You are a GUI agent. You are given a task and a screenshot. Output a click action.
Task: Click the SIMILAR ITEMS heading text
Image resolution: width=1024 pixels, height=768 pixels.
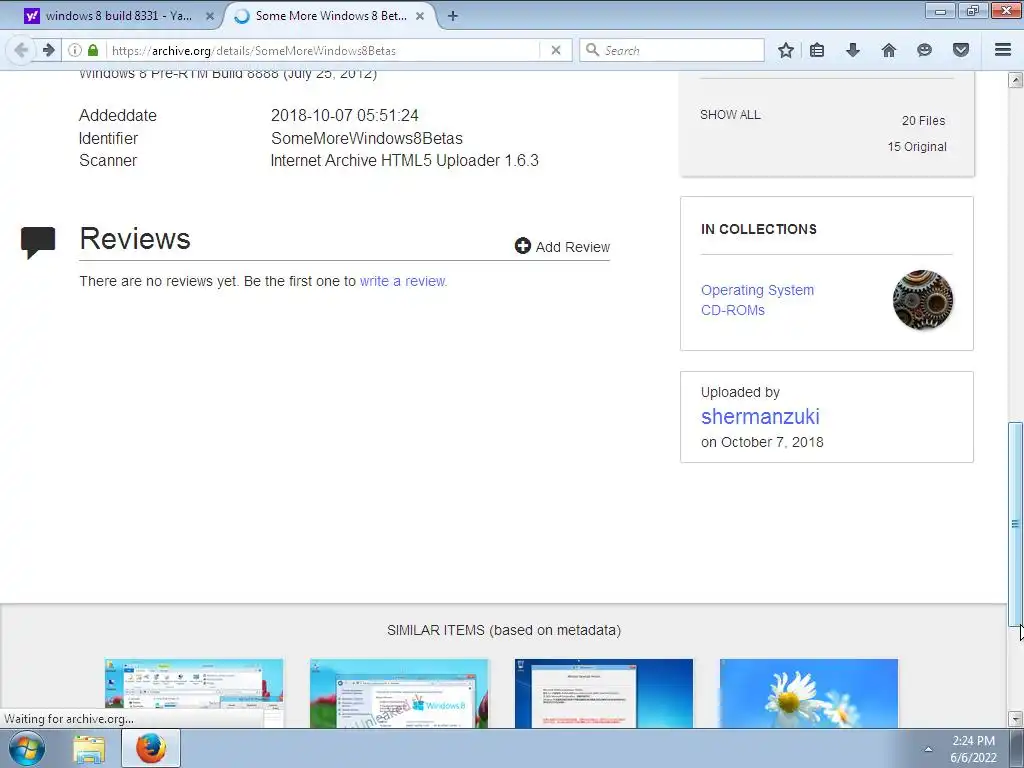[x=504, y=630]
